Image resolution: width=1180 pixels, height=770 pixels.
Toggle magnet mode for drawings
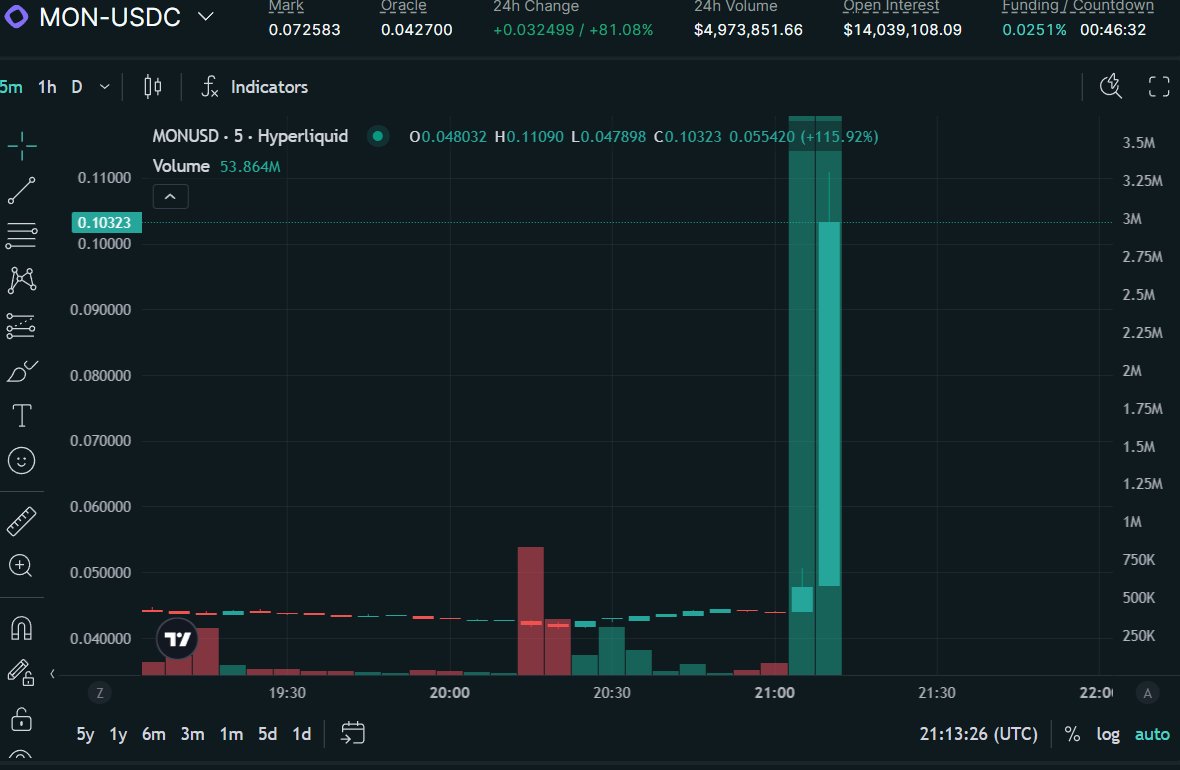(x=21, y=628)
